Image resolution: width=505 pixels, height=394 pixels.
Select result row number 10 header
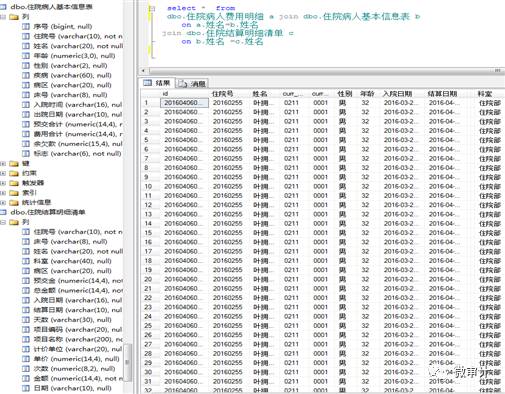150,187
